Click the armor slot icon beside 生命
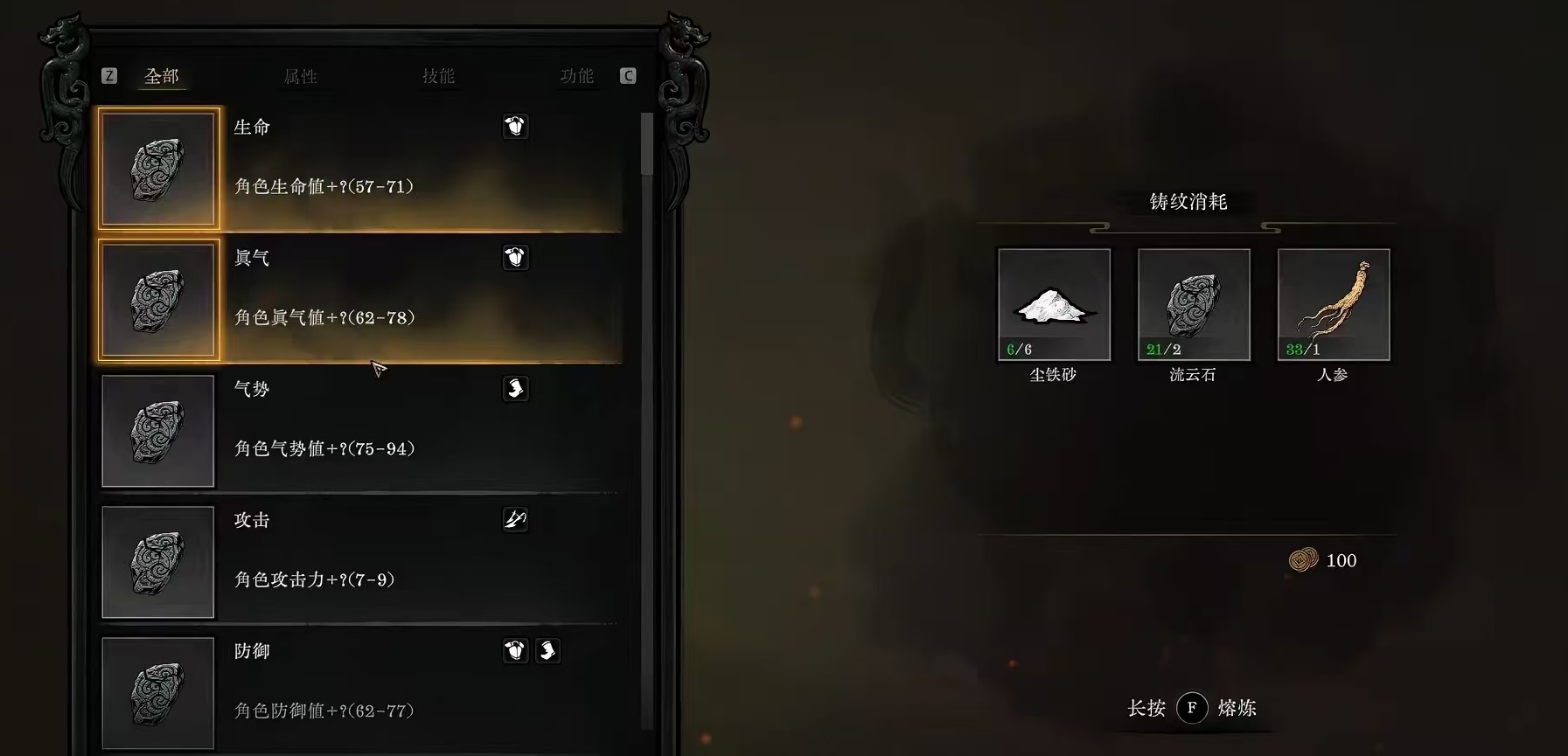This screenshot has width=1568, height=756. click(515, 126)
